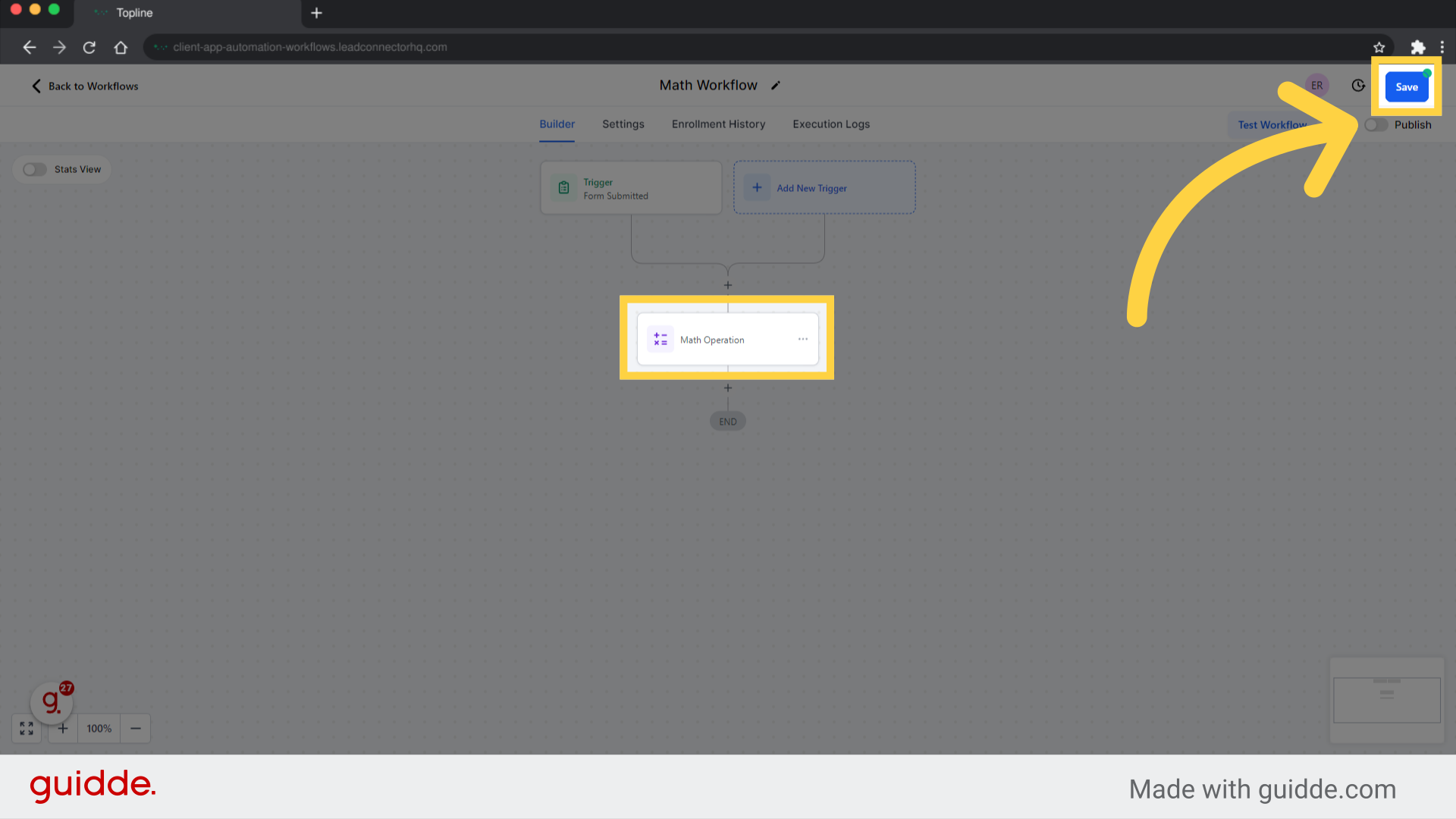Screen dimensions: 1456x819
Task: Enable workflow active toggle
Action: click(1375, 124)
